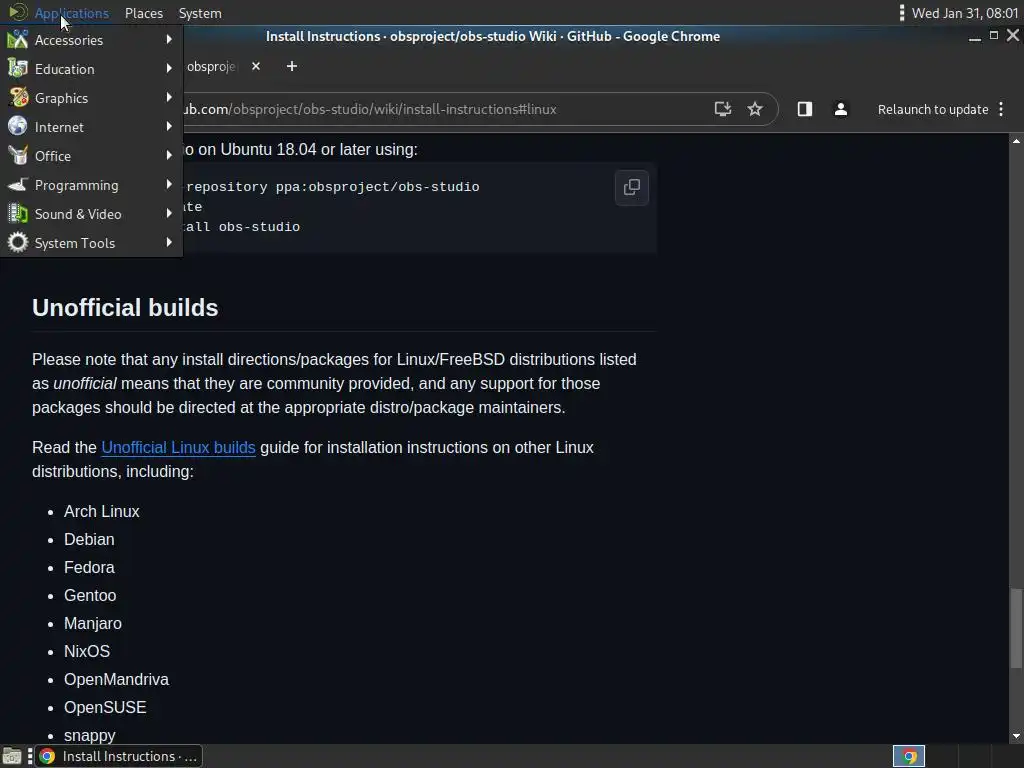Click Chrome icon in bottom panel tray
The height and width of the screenshot is (768, 1024).
(909, 757)
